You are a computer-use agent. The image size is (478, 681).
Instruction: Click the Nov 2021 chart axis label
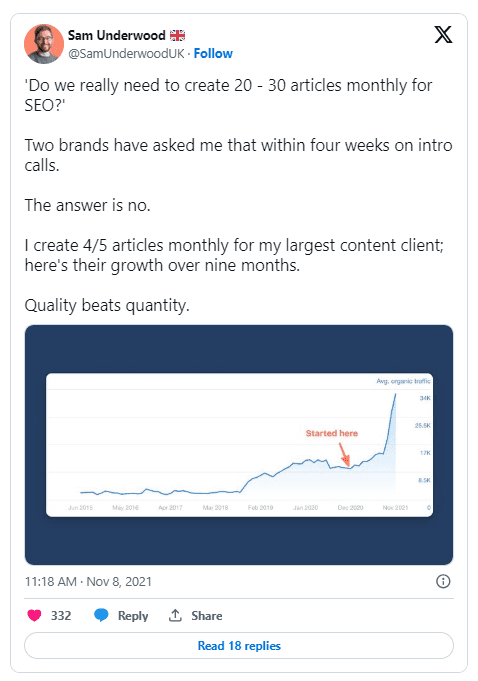[395, 507]
